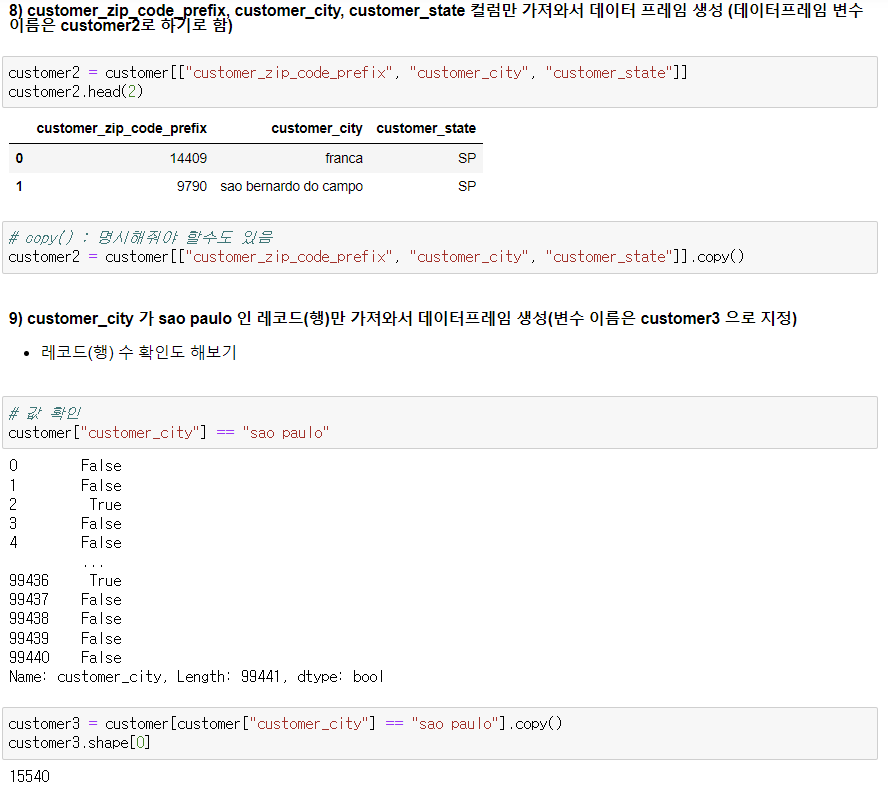The width and height of the screenshot is (888, 791).
Task: Select the zip code value 9790
Action: (x=191, y=186)
